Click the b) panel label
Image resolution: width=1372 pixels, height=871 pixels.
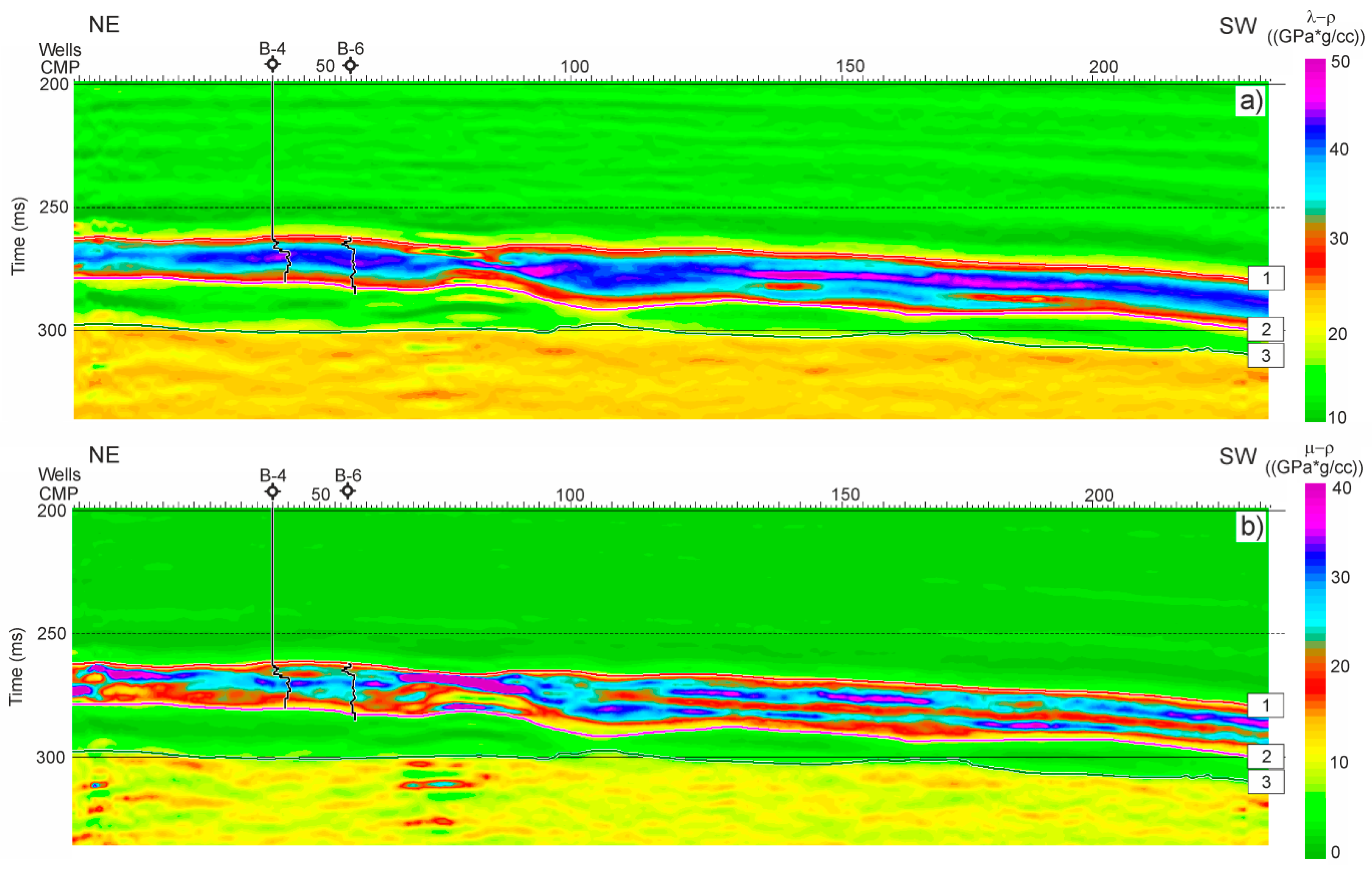tap(1251, 527)
